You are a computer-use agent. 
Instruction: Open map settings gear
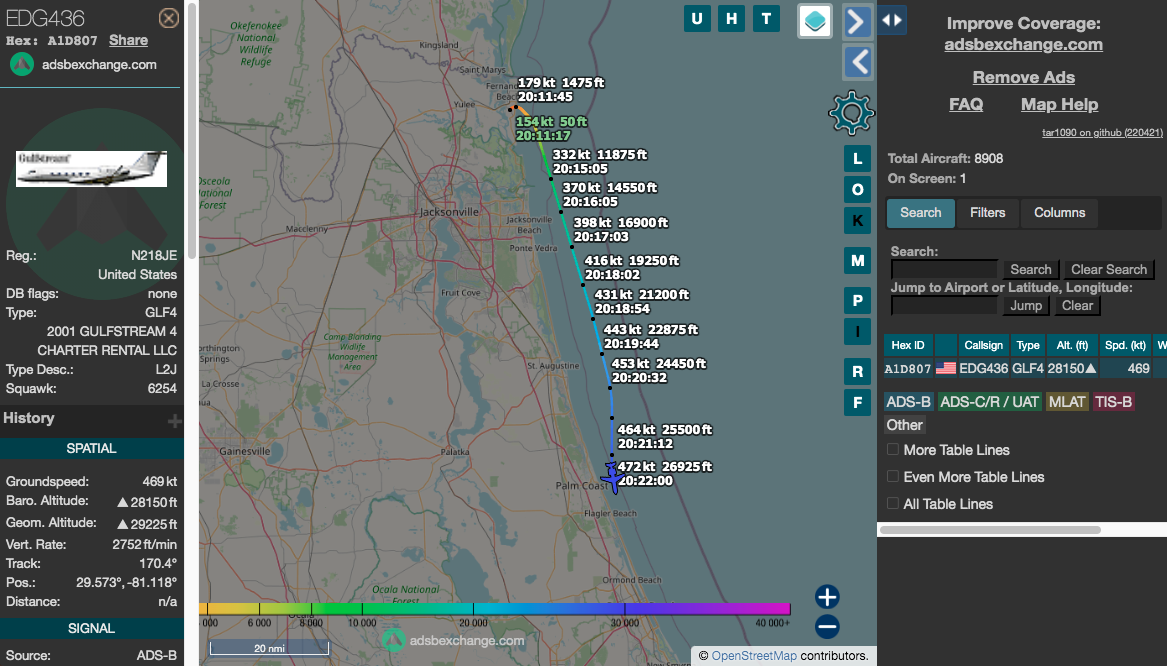(851, 113)
